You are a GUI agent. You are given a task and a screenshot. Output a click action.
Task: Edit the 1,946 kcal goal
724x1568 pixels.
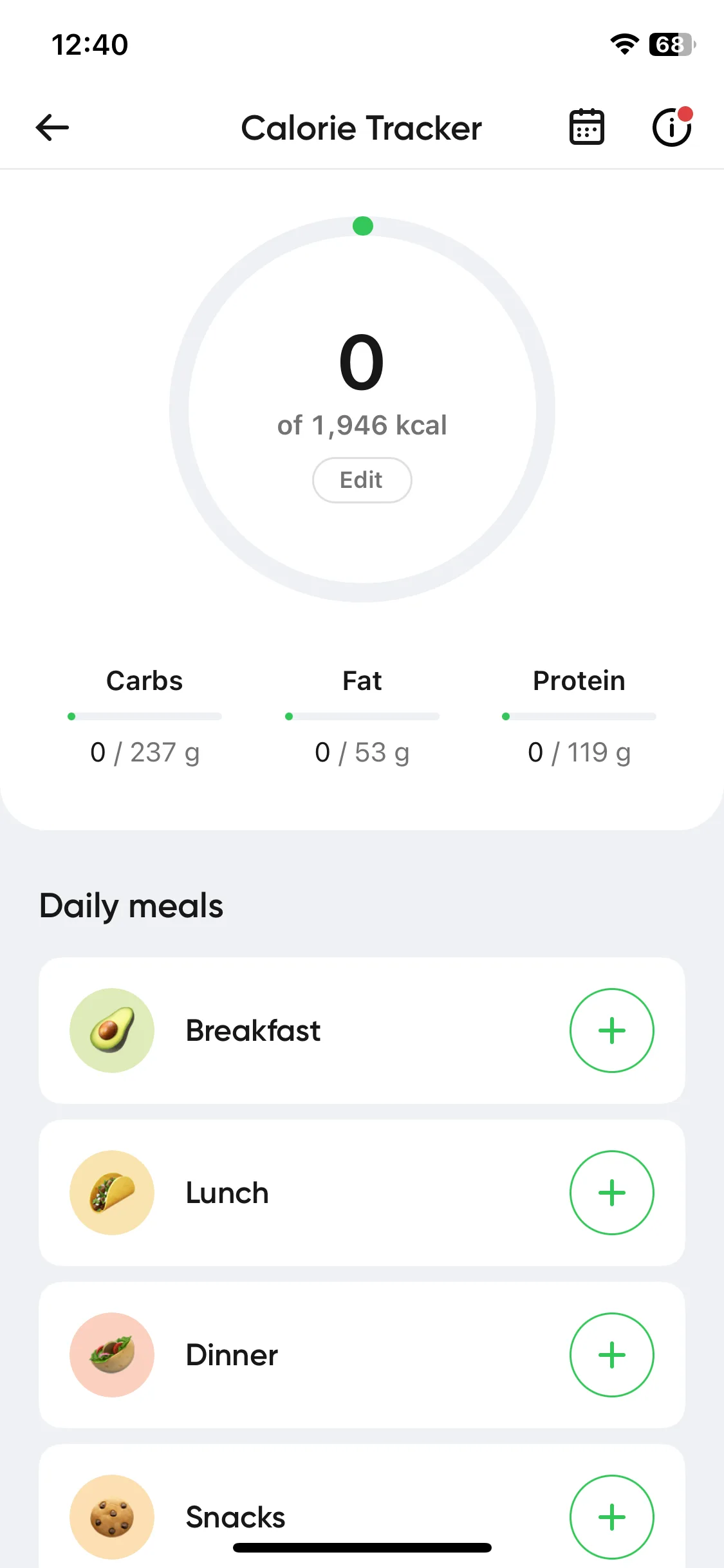point(362,480)
